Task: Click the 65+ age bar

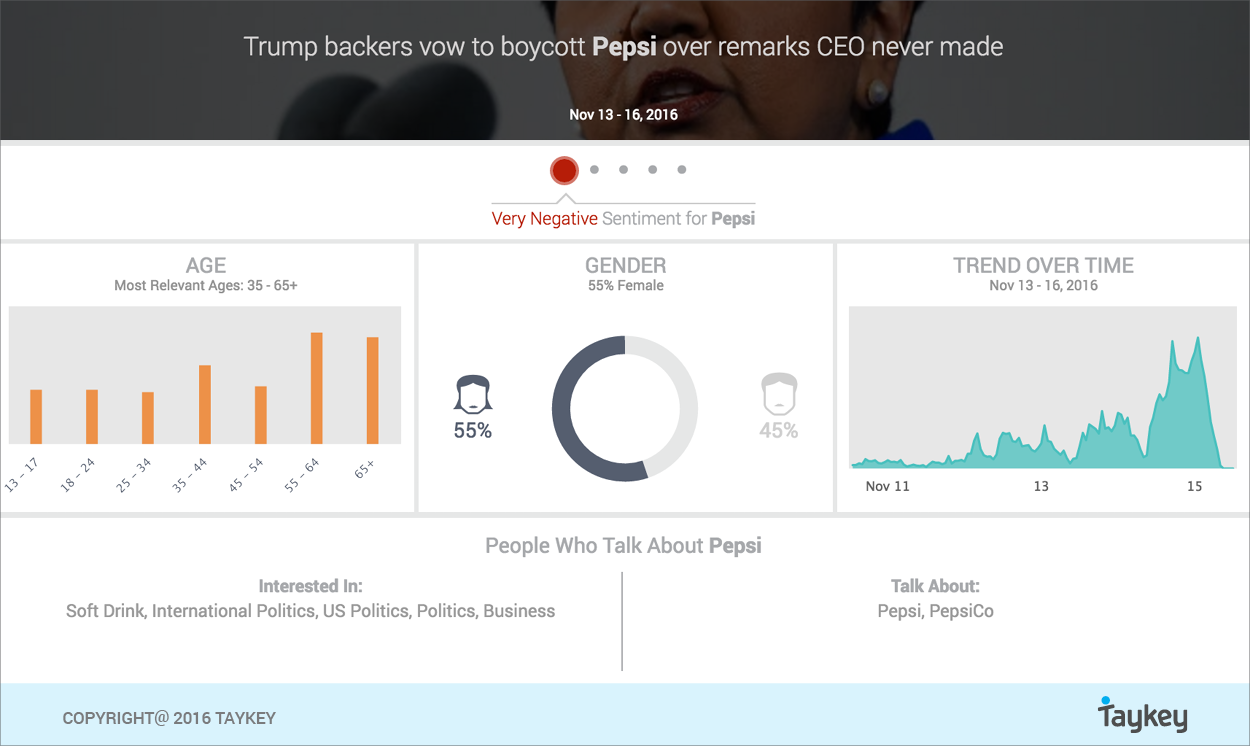Action: click(373, 390)
